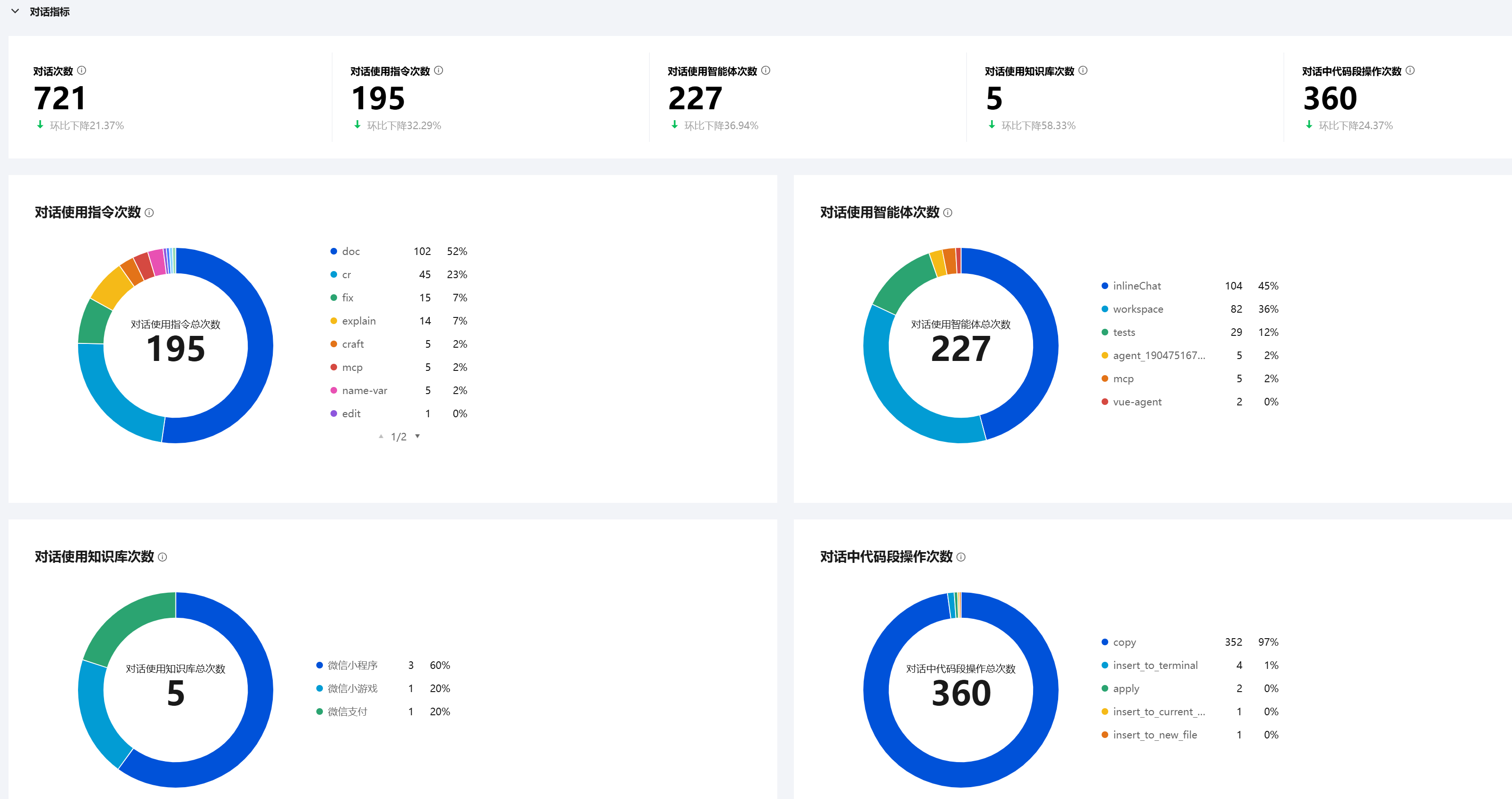Image resolution: width=1512 pixels, height=799 pixels.
Task: Toggle the 微信小程序 legend entry
Action: pyautogui.click(x=352, y=665)
